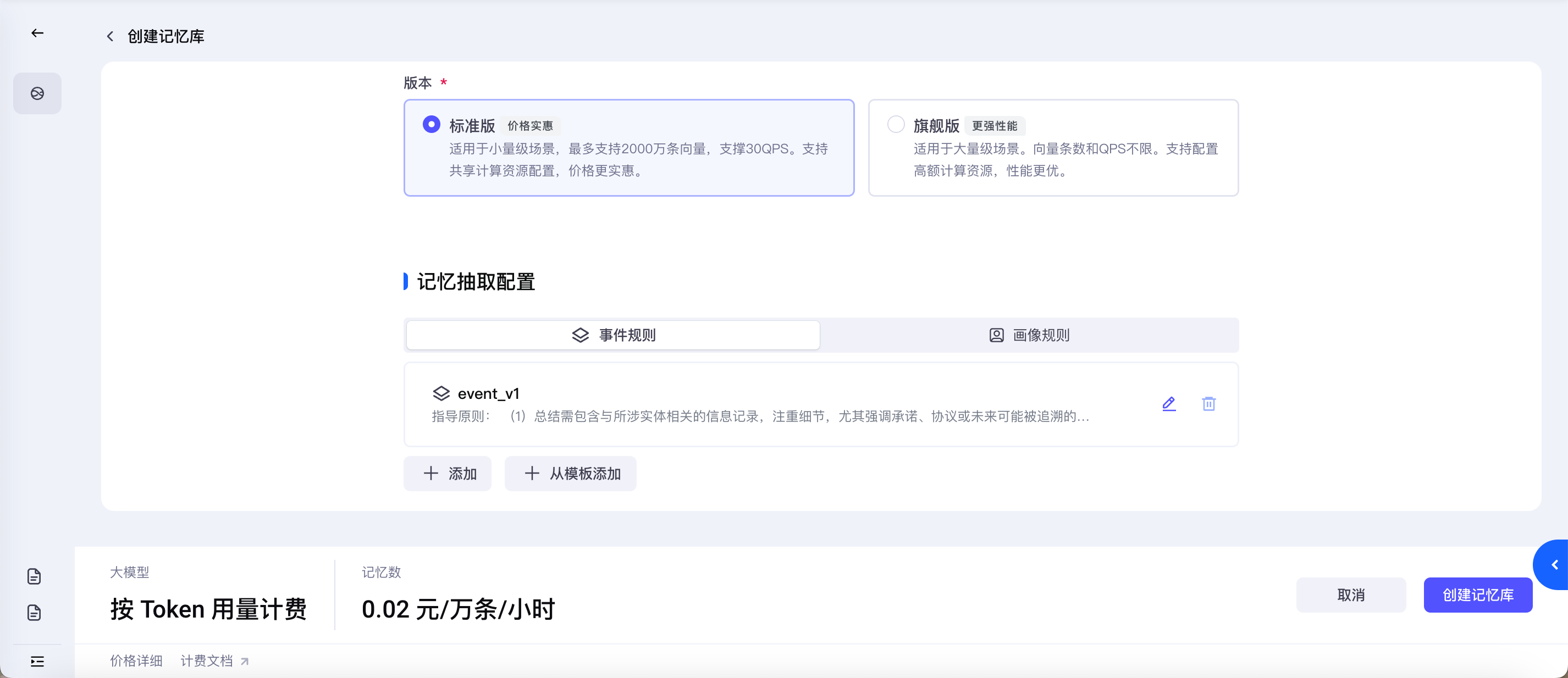Open the 价格详细 link

tap(136, 660)
